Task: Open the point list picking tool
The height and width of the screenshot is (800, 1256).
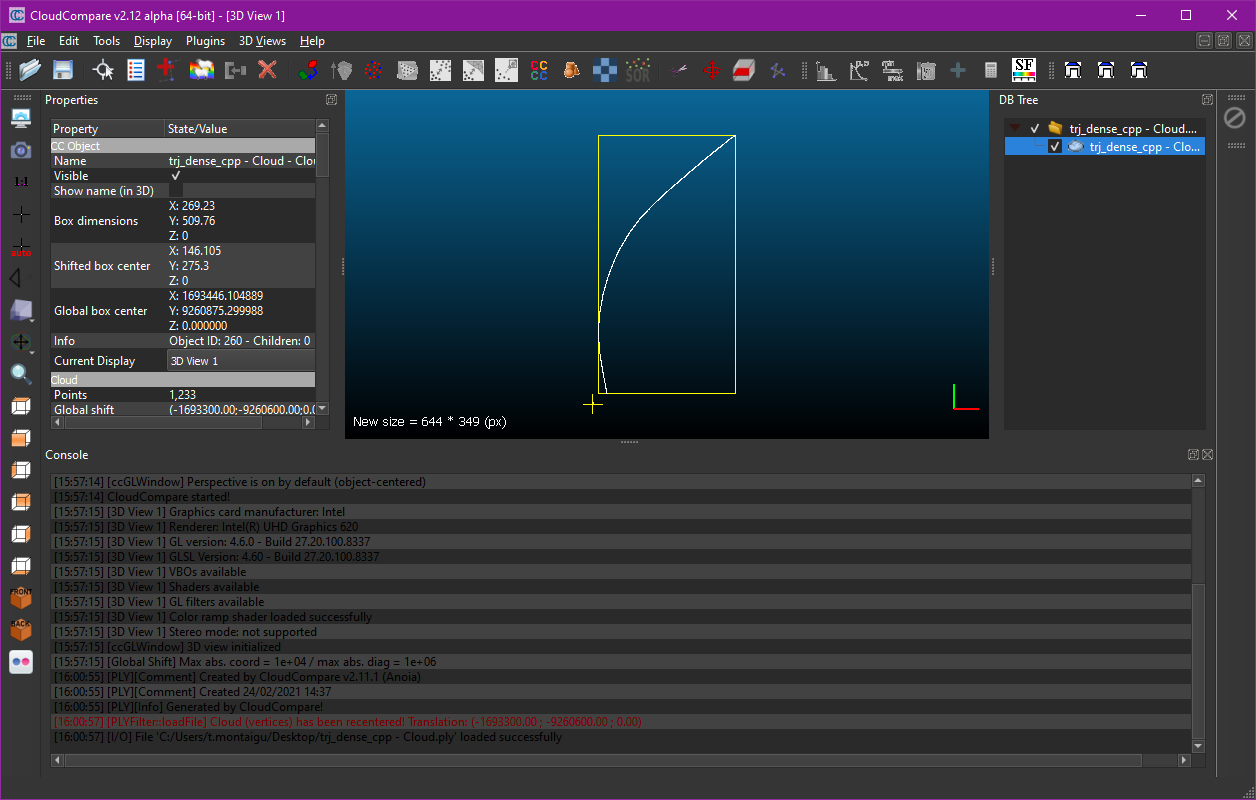Action: pos(136,70)
